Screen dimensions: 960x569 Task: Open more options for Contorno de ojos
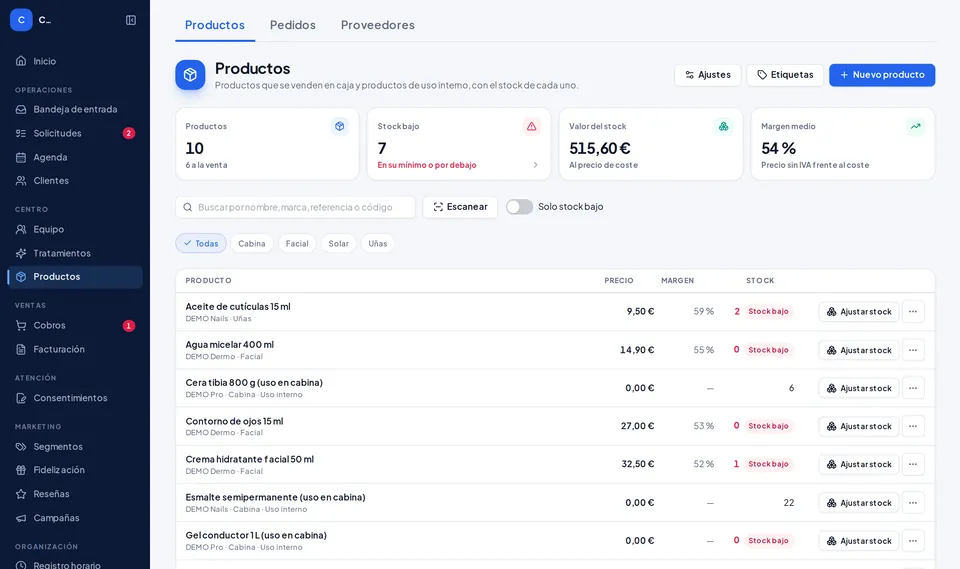[913, 426]
